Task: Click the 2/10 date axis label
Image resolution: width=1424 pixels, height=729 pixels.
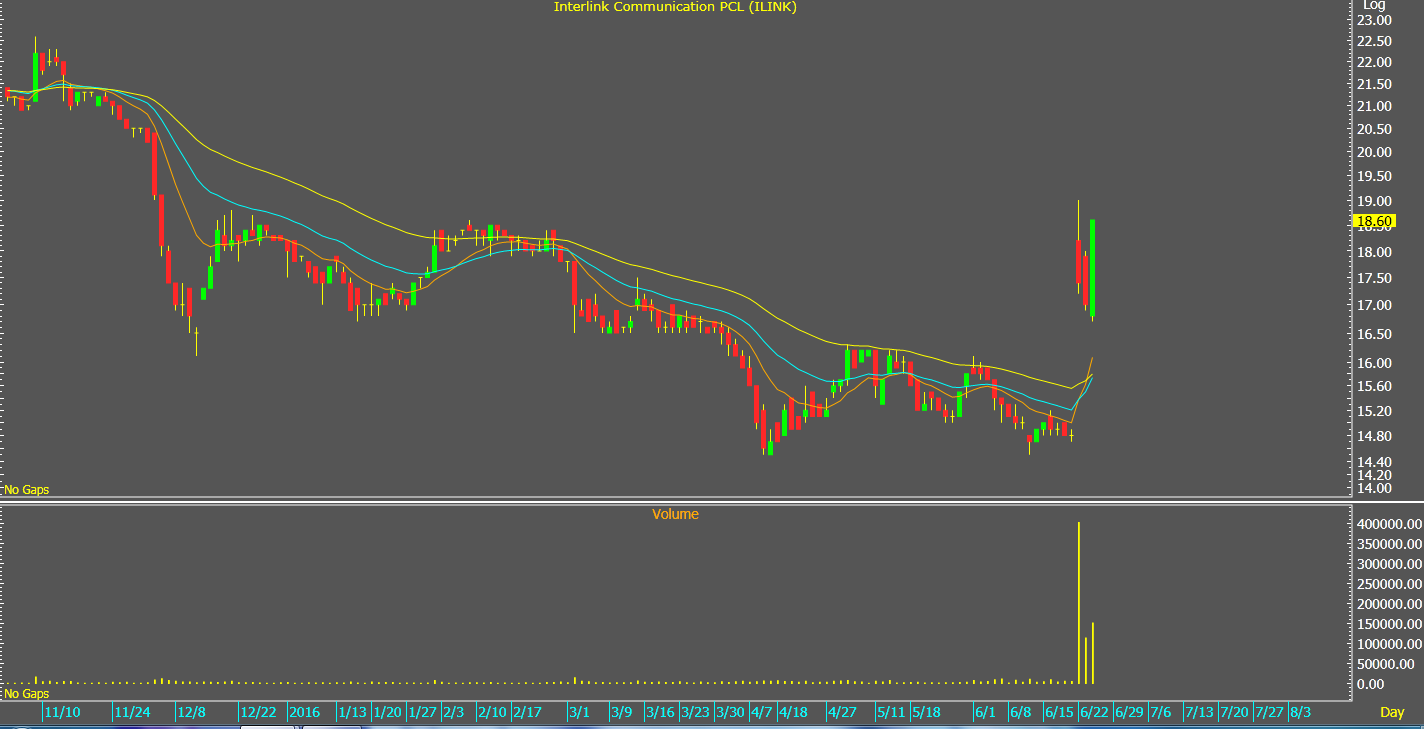Action: tap(492, 713)
